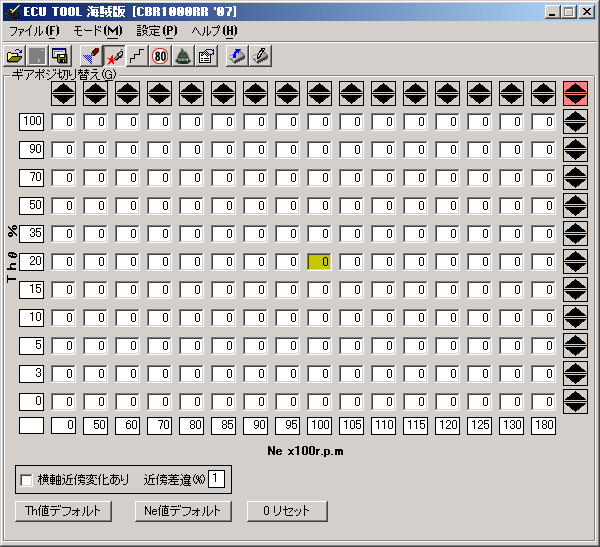Select the cell at Th 10, Ne 60
The width and height of the screenshot is (600, 547).
coord(127,318)
